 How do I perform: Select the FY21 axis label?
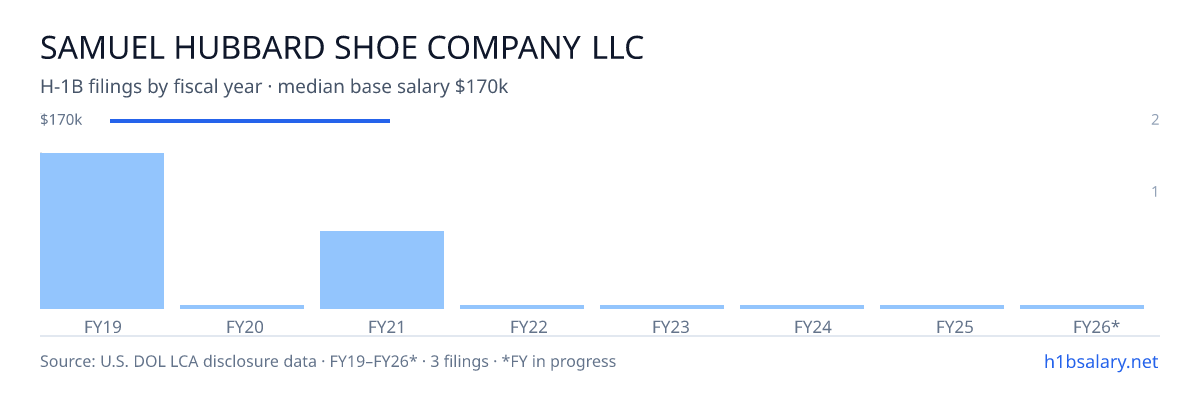(x=382, y=327)
